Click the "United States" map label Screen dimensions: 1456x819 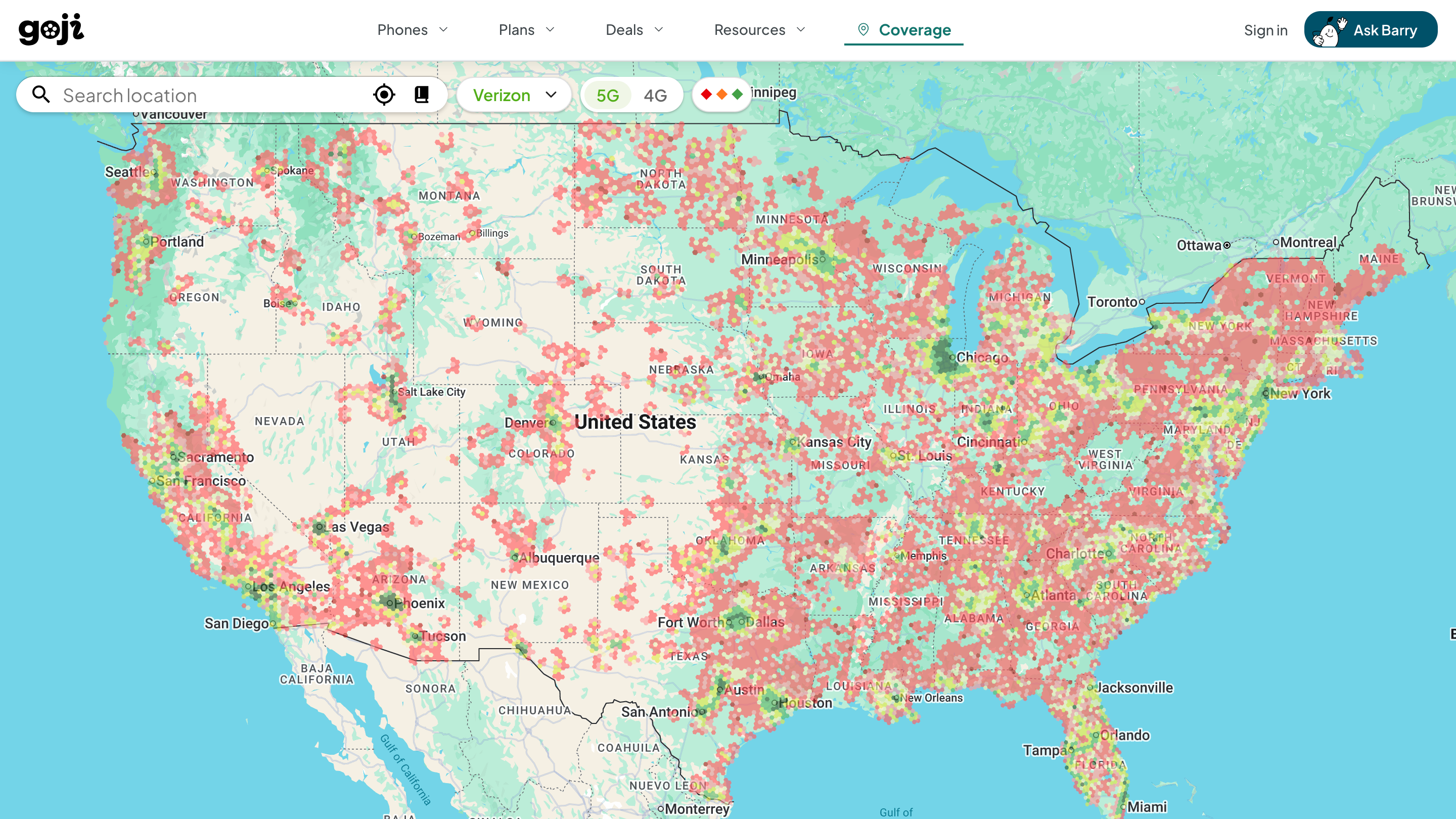tap(635, 422)
